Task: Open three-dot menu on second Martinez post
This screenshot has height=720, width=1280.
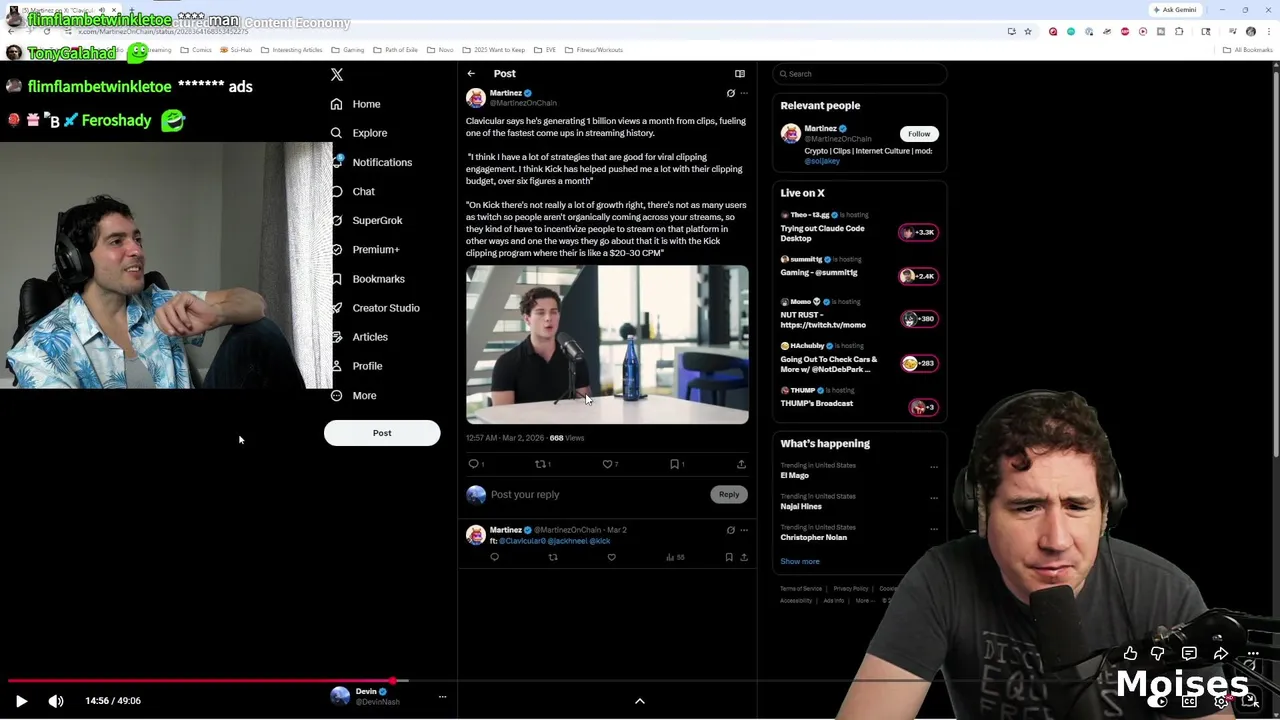Action: (x=744, y=530)
